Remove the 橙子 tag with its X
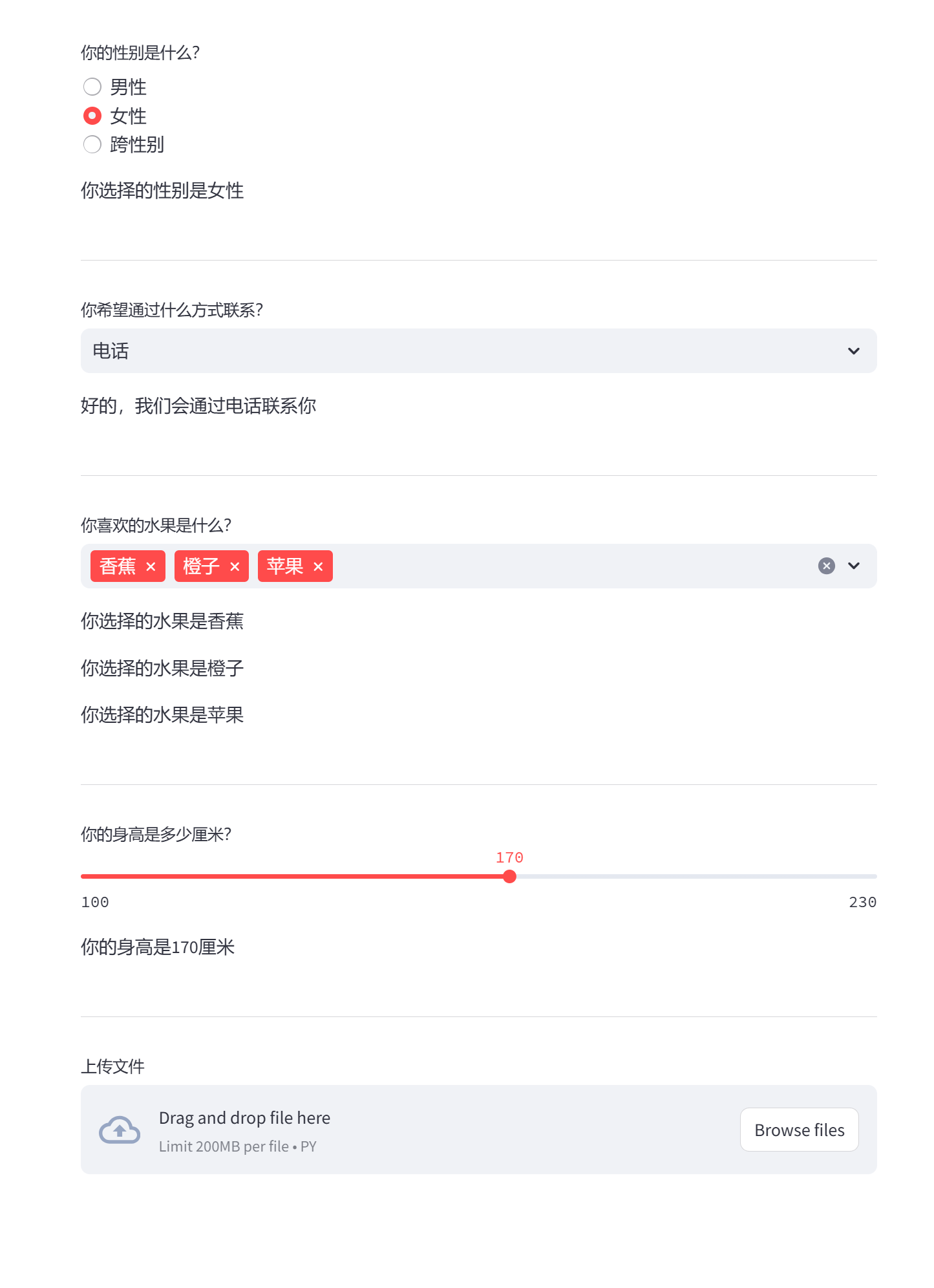This screenshot has width=934, height=1288. click(235, 566)
